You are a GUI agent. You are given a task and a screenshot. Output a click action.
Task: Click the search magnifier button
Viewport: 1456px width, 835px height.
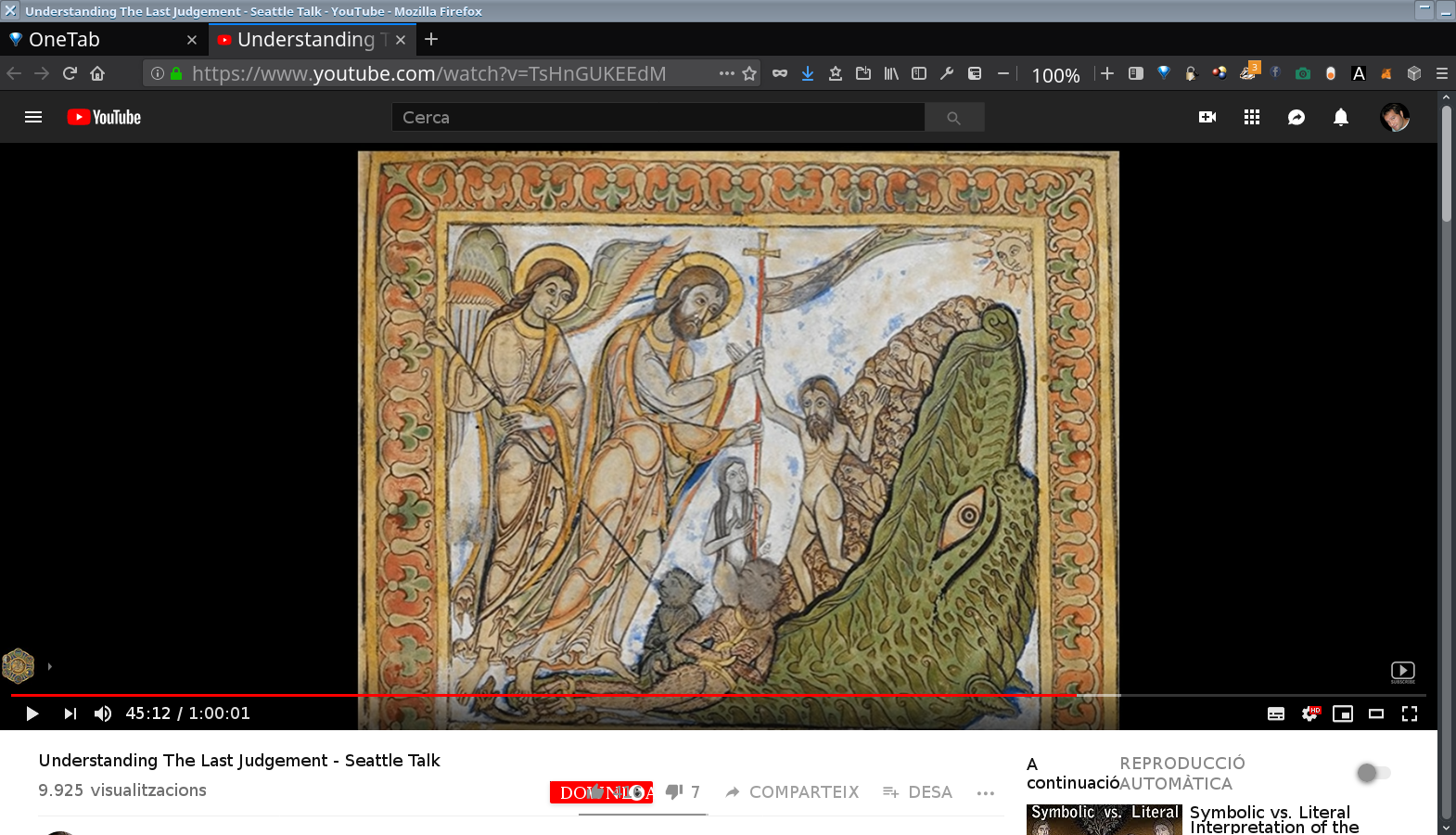tap(953, 118)
